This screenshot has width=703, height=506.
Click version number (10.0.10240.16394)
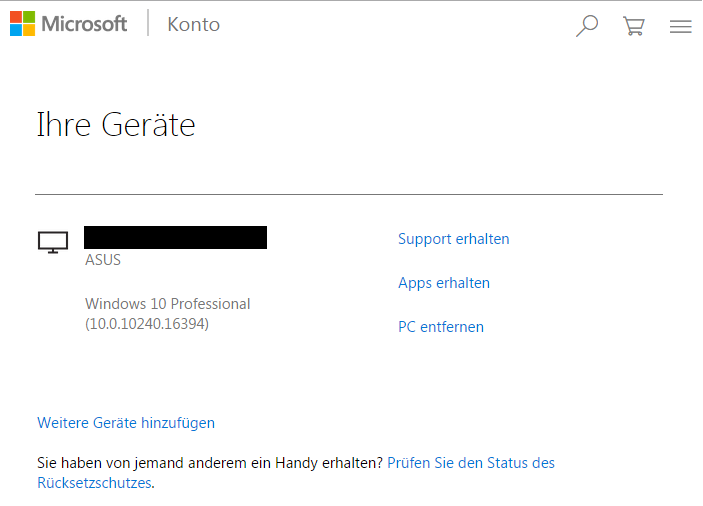click(147, 324)
